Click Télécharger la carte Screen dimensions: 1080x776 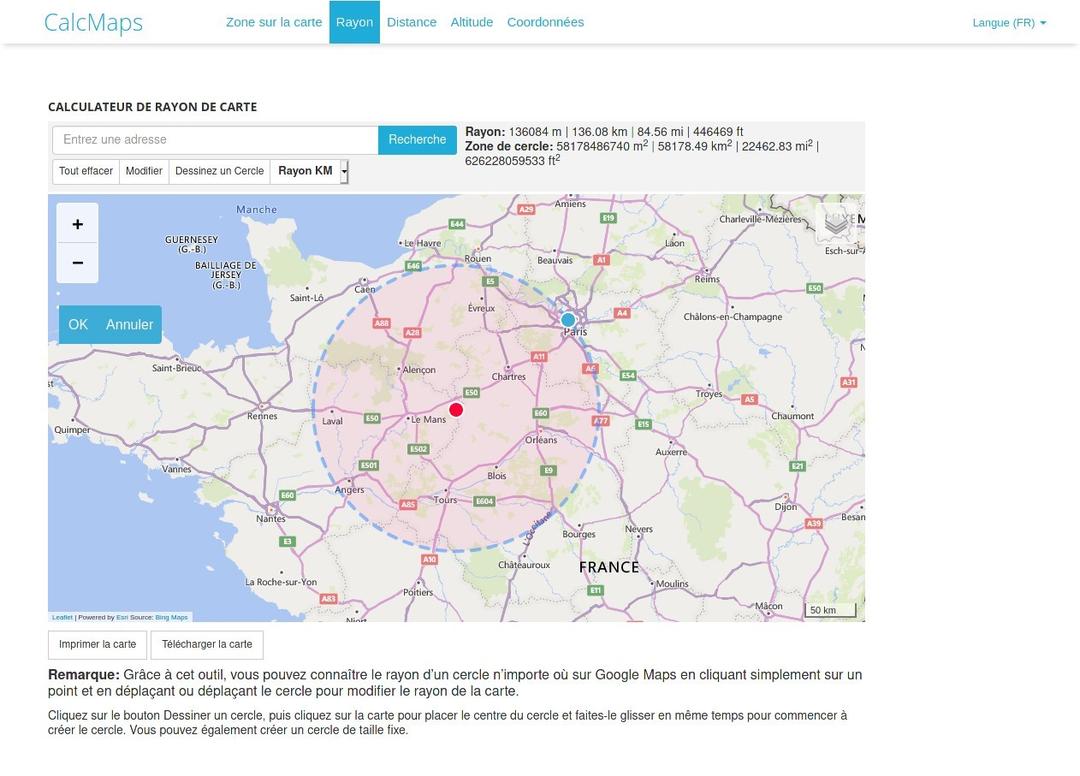[207, 645]
